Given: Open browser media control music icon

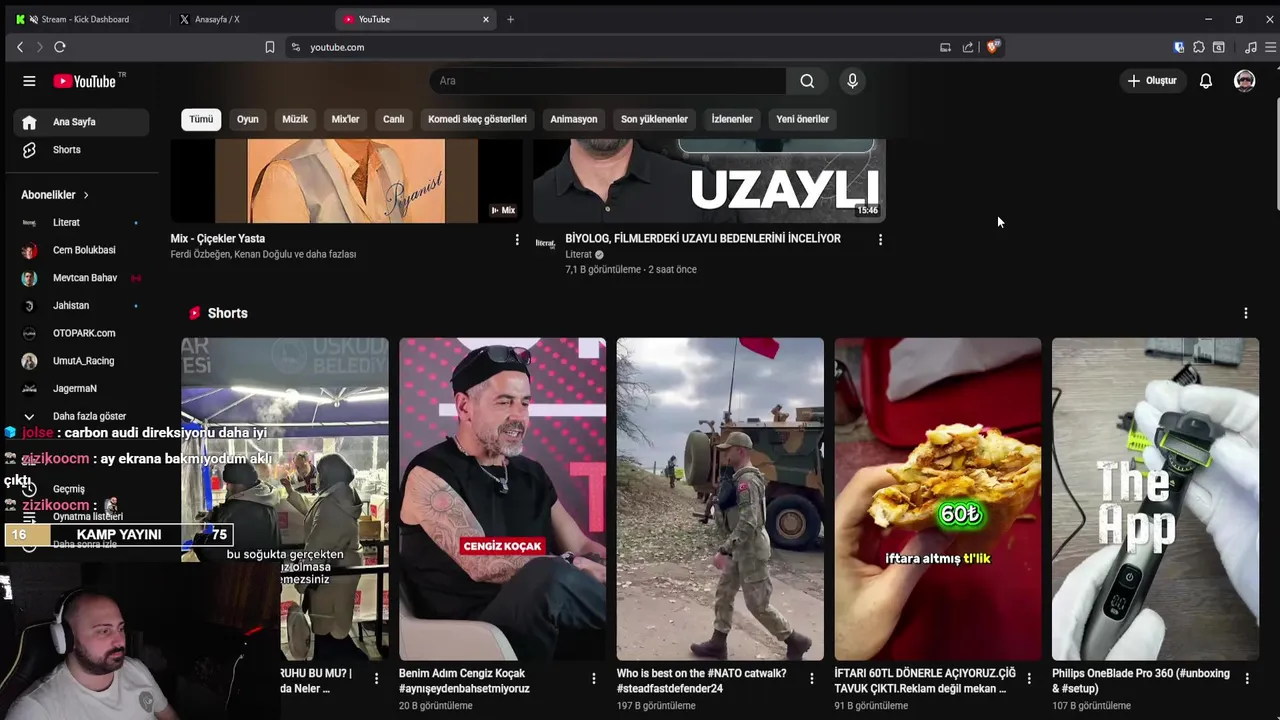Looking at the screenshot, I should [x=1250, y=47].
